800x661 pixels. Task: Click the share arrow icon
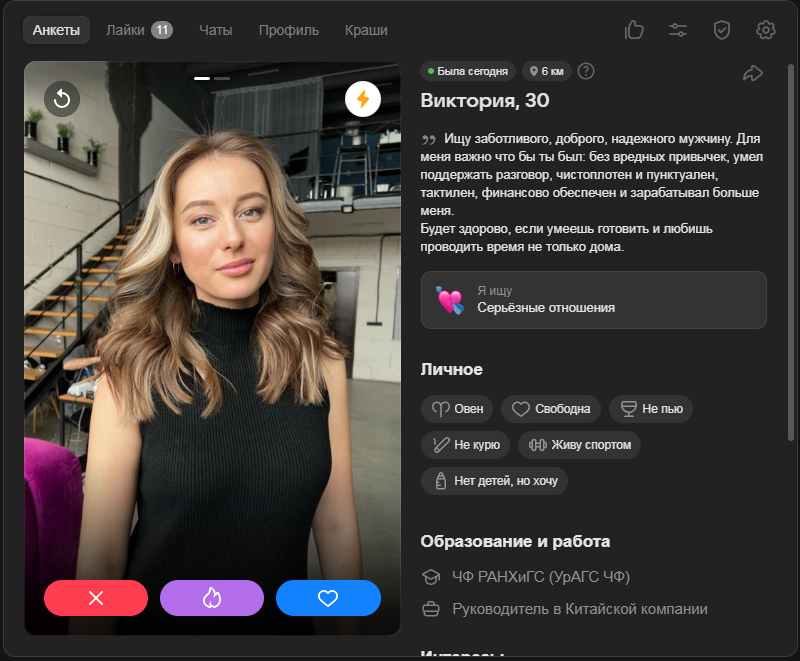click(x=753, y=73)
